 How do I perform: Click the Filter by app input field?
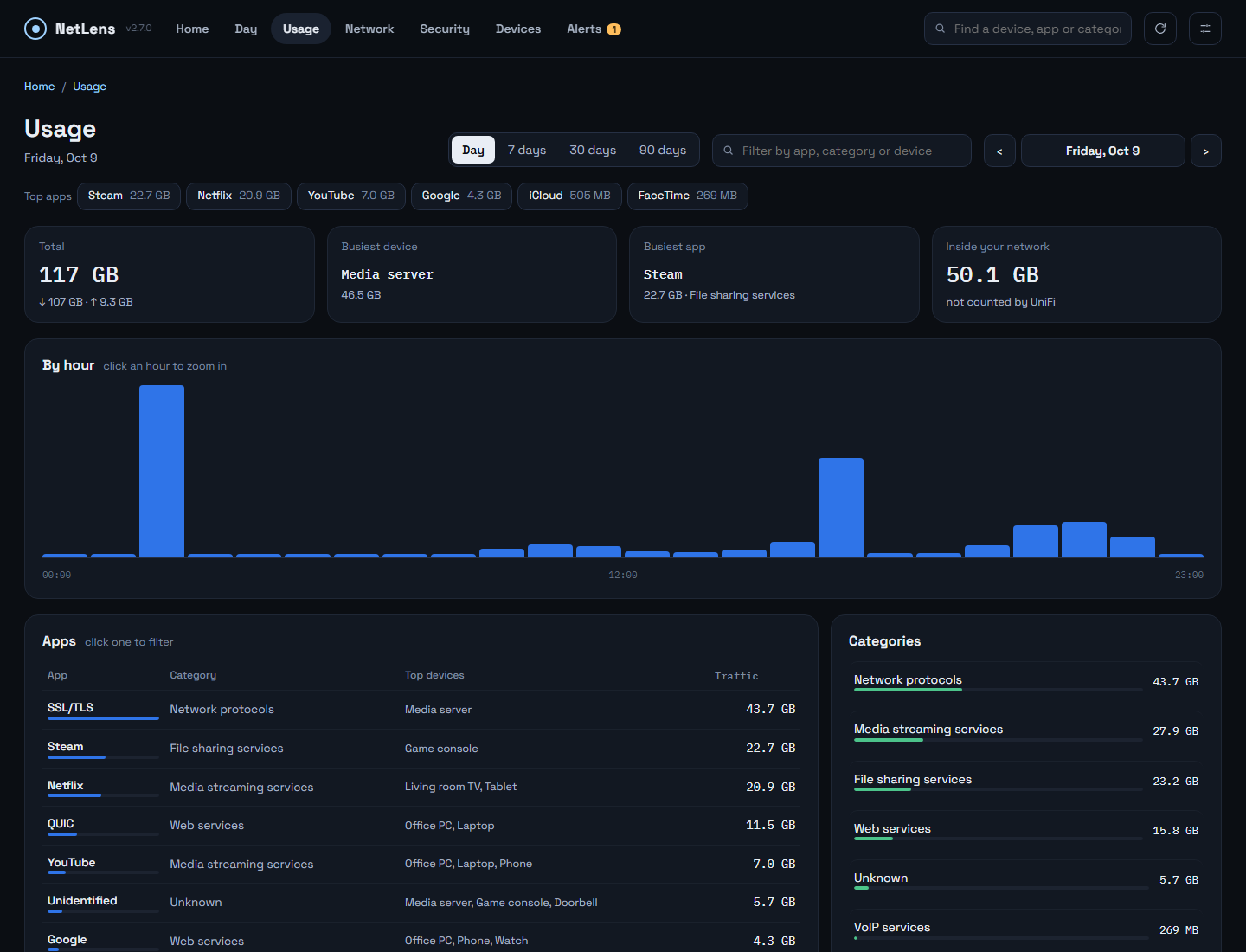[842, 151]
